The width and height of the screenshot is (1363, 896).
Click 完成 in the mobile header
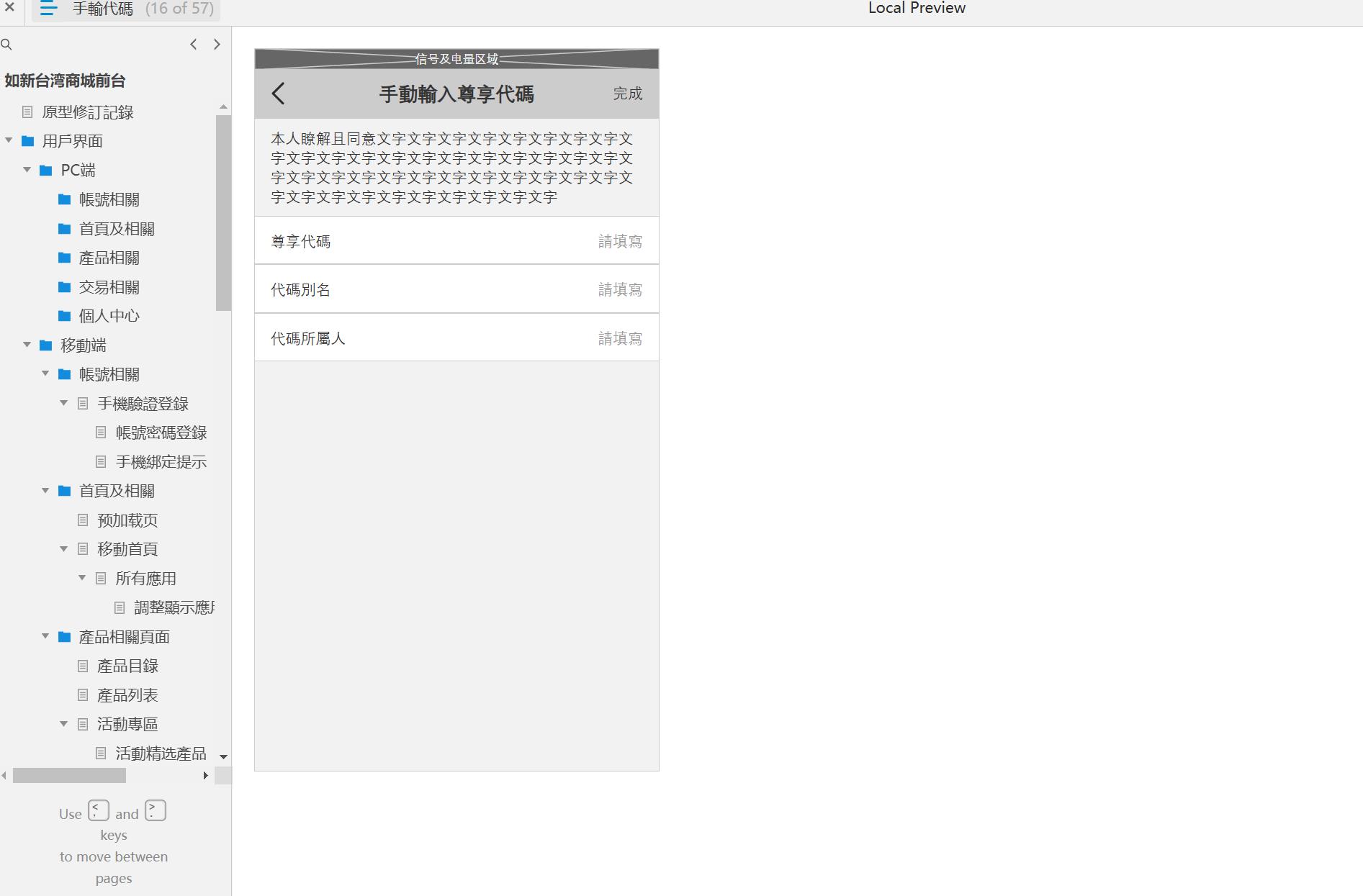pyautogui.click(x=628, y=94)
